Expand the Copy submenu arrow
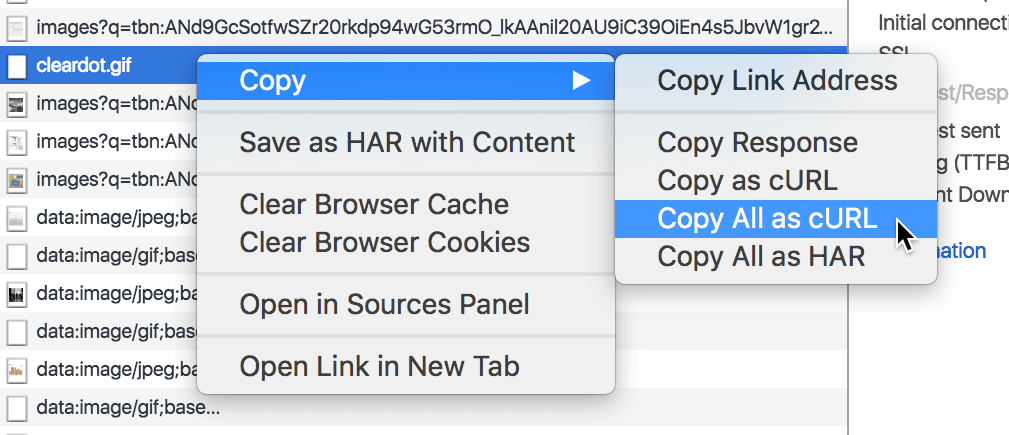This screenshot has width=1009, height=435. (x=581, y=81)
